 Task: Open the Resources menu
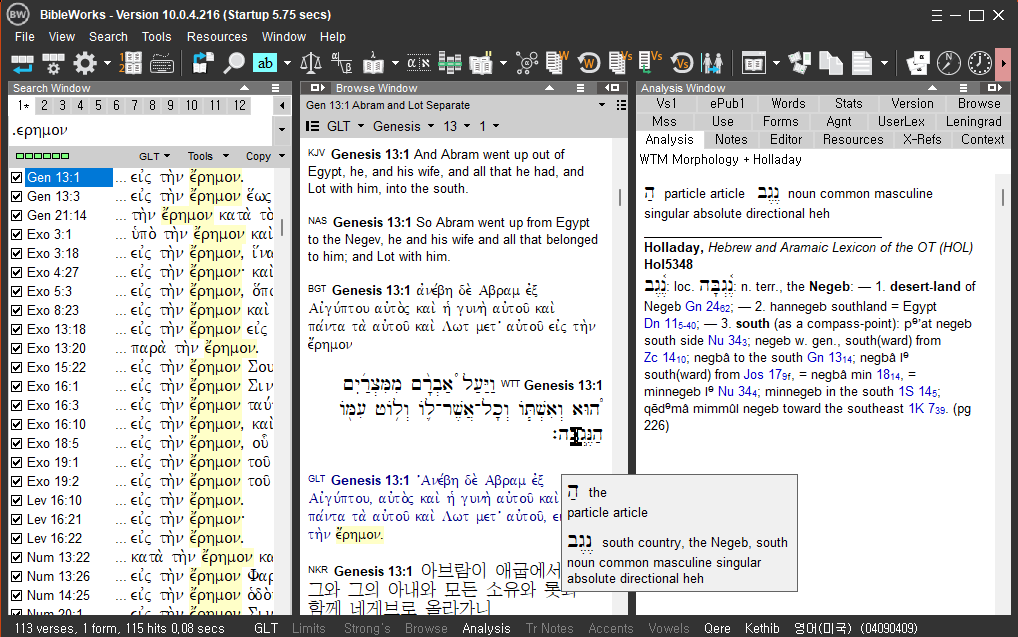217,37
